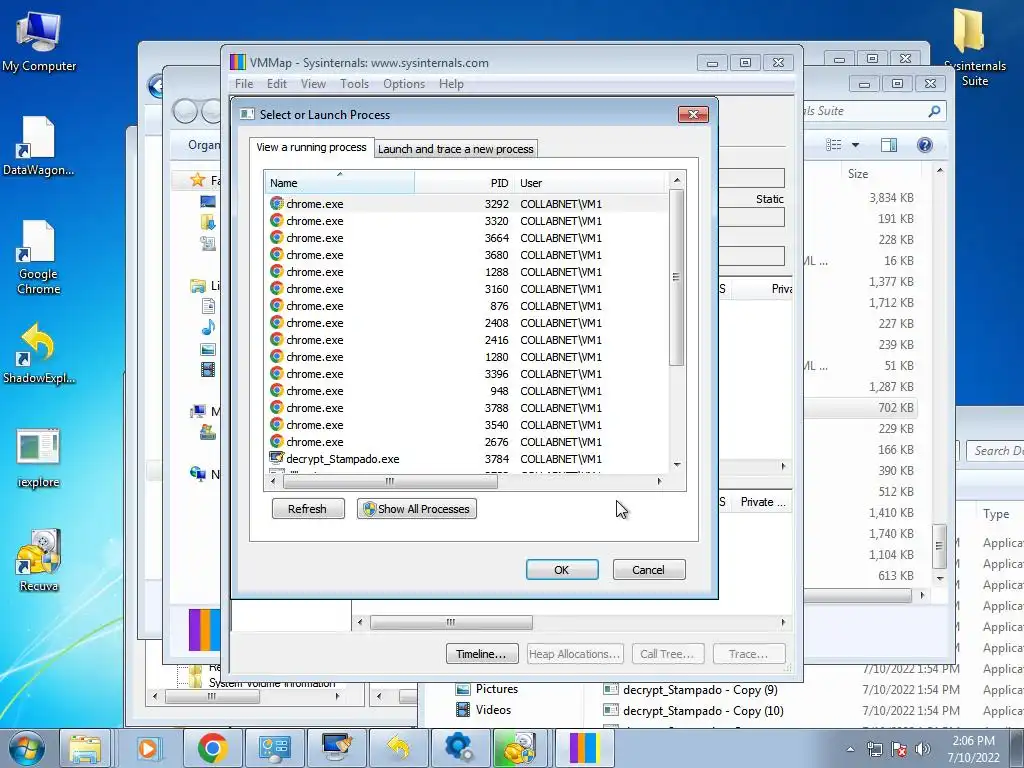Open the VMMap Help menu
Image resolution: width=1024 pixels, height=768 pixels.
point(451,84)
